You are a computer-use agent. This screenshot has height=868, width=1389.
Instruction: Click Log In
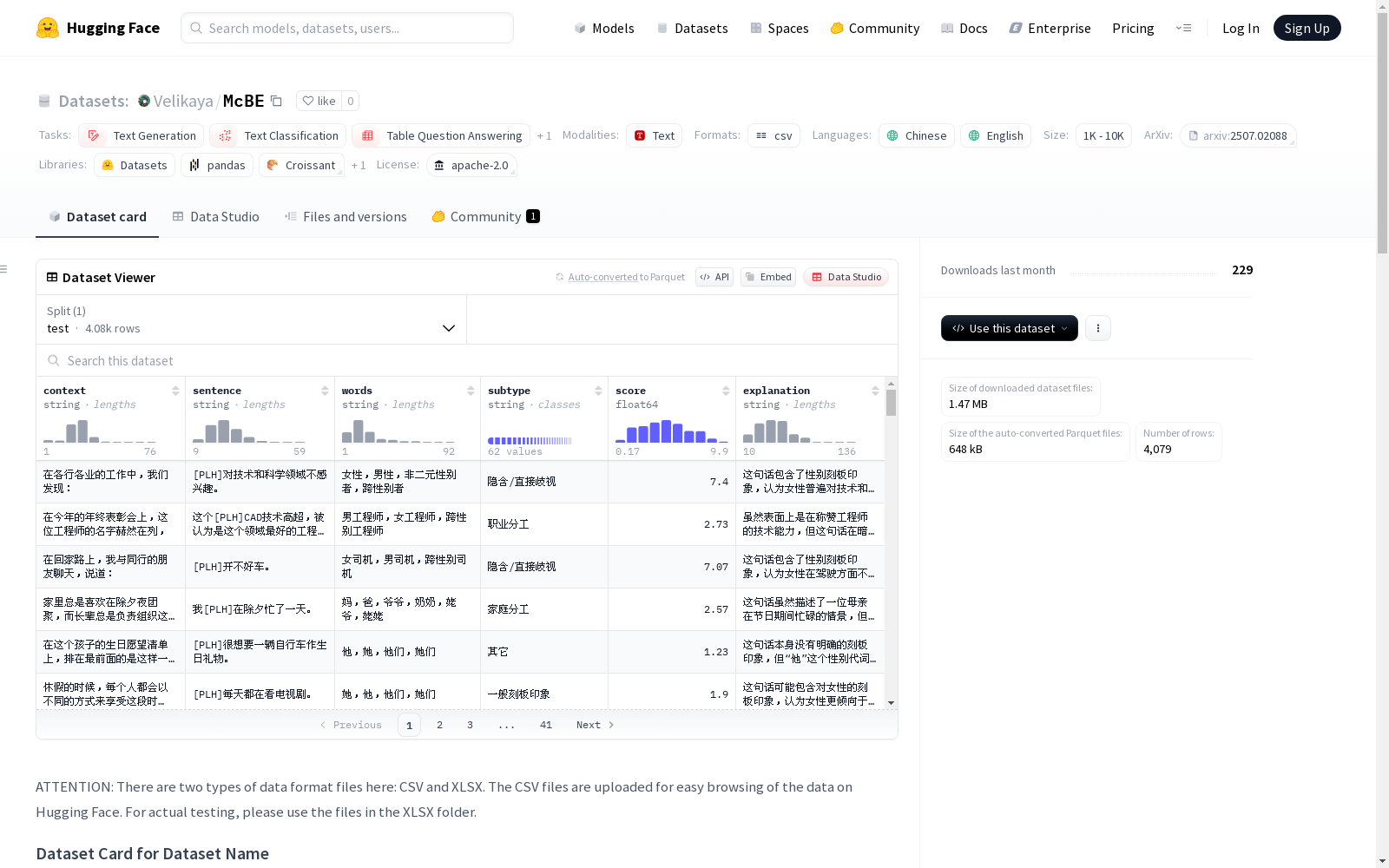[1241, 28]
